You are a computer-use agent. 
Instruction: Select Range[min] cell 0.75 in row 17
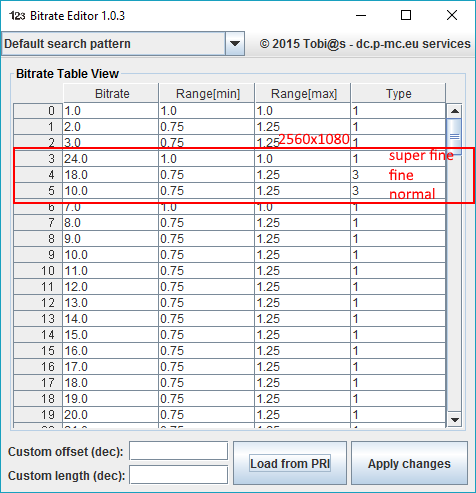(x=207, y=383)
